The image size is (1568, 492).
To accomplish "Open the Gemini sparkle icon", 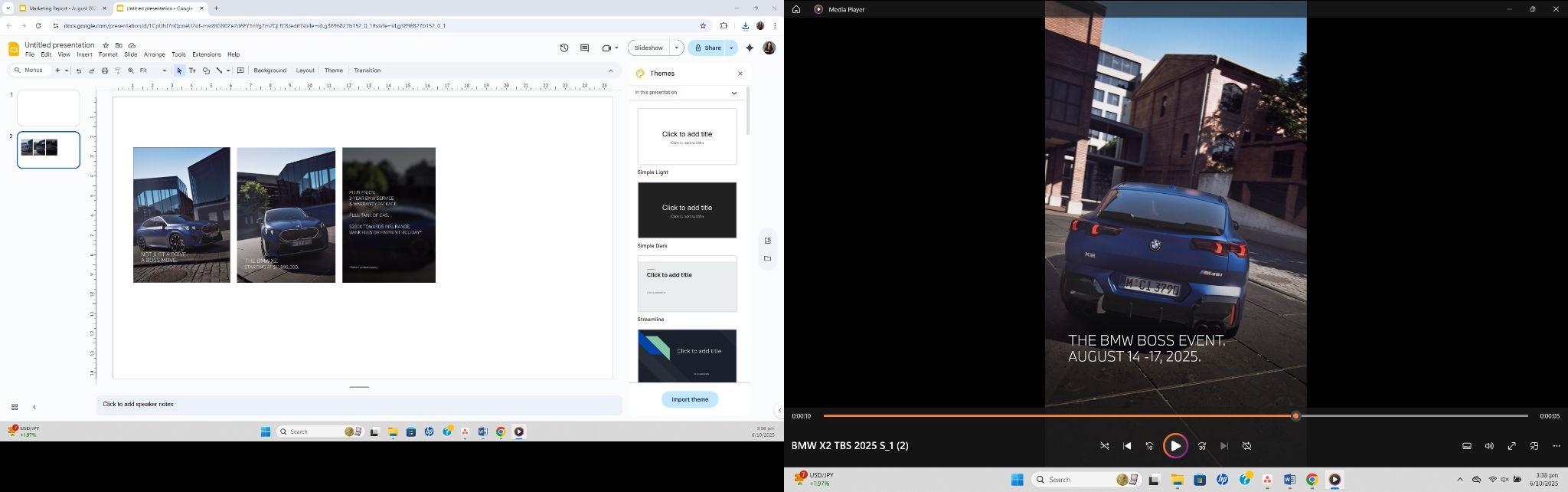I will [x=750, y=48].
